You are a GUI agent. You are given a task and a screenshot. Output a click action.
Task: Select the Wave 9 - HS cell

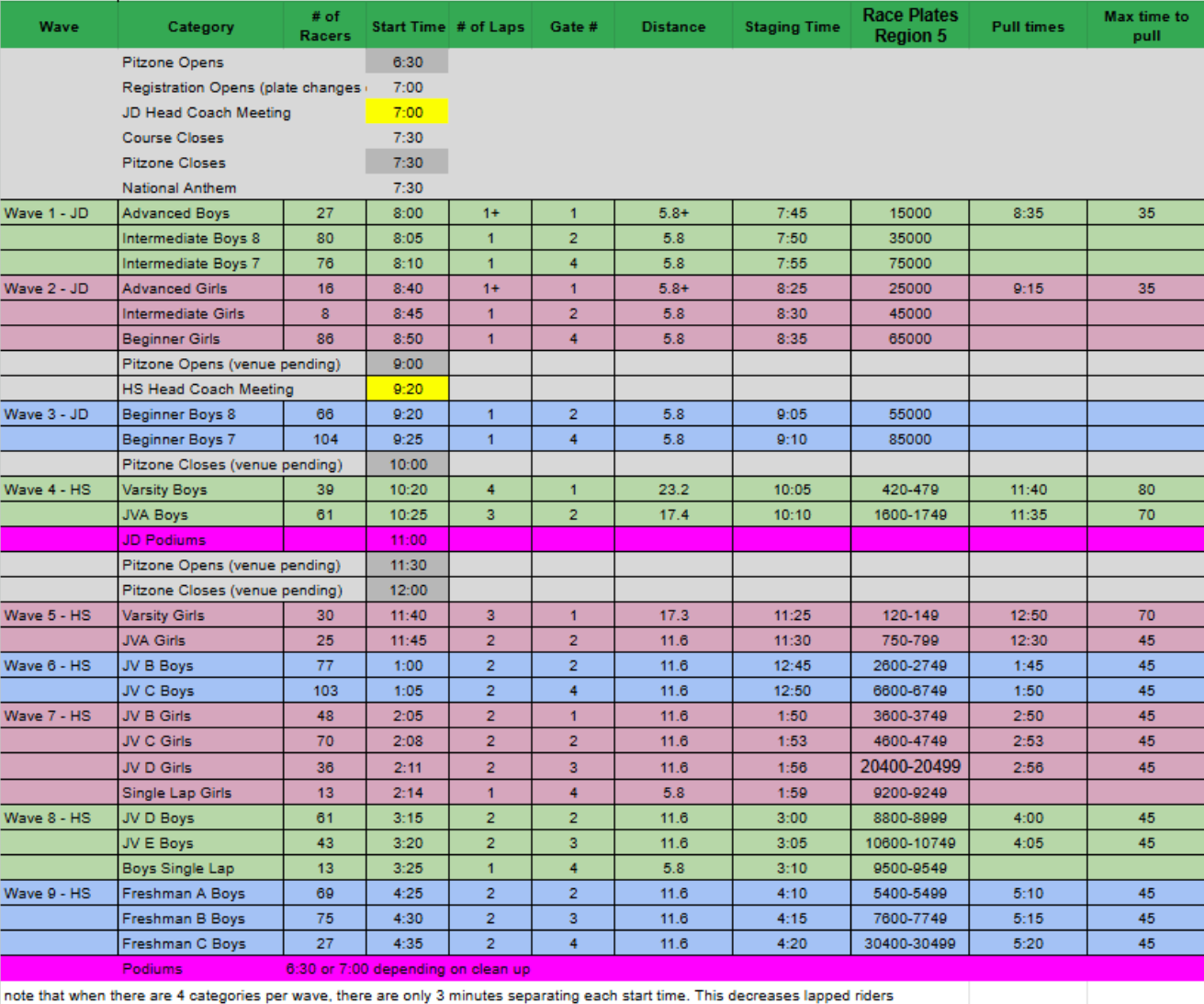(x=59, y=893)
